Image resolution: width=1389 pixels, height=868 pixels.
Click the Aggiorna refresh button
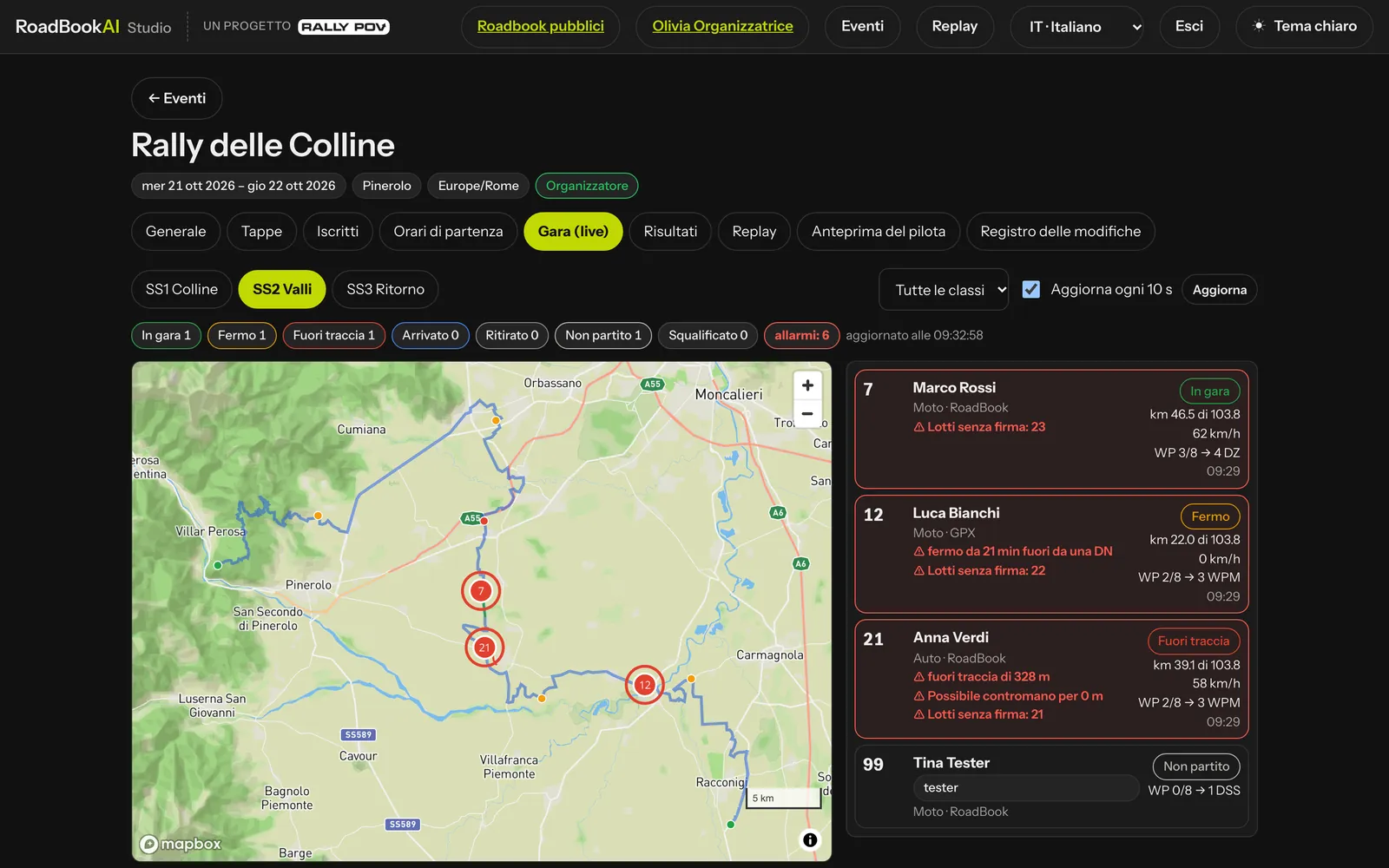pyautogui.click(x=1220, y=290)
